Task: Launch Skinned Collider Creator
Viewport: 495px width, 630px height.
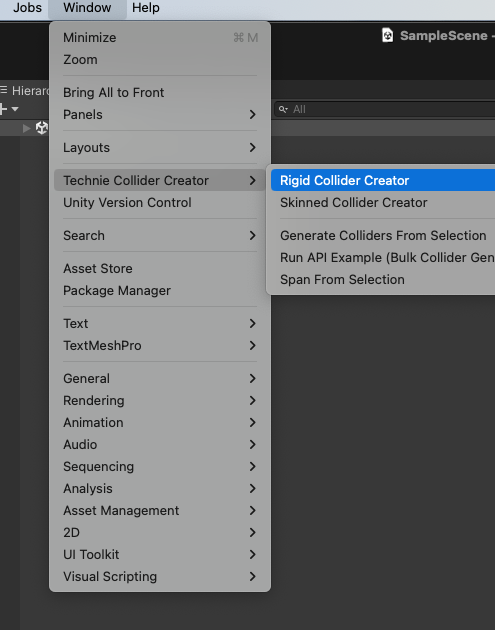Action: click(x=383, y=202)
